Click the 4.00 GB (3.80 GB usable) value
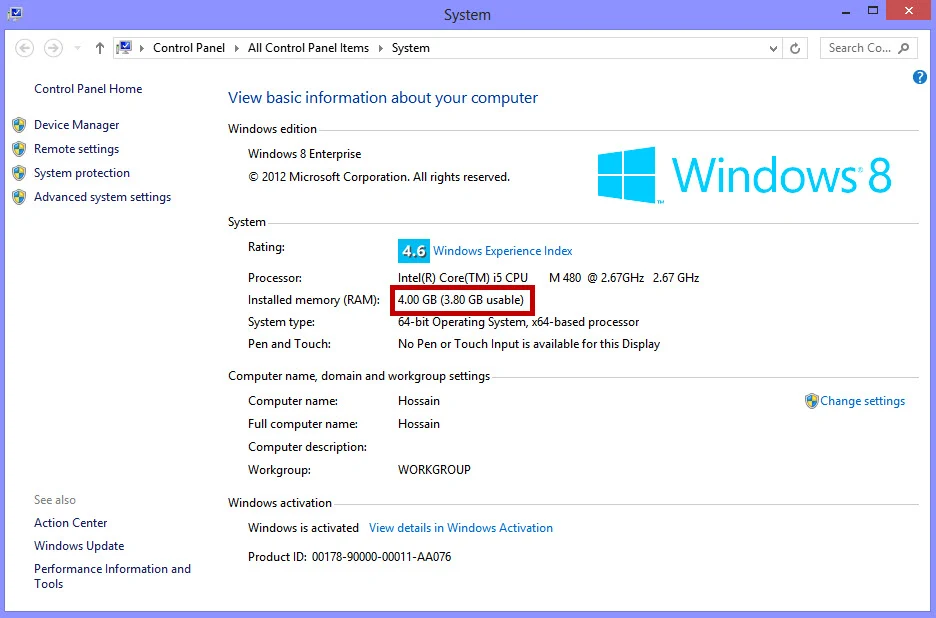Viewport: 936px width, 618px height. [461, 300]
